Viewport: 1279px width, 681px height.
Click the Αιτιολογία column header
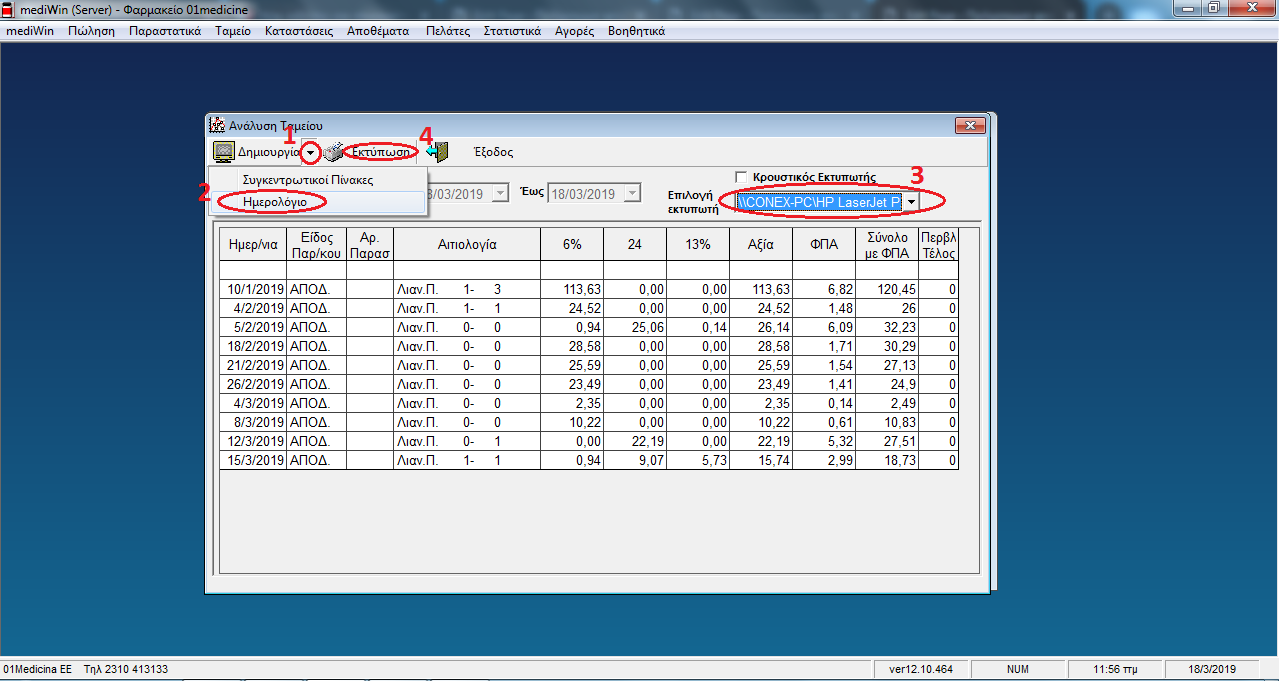point(467,244)
